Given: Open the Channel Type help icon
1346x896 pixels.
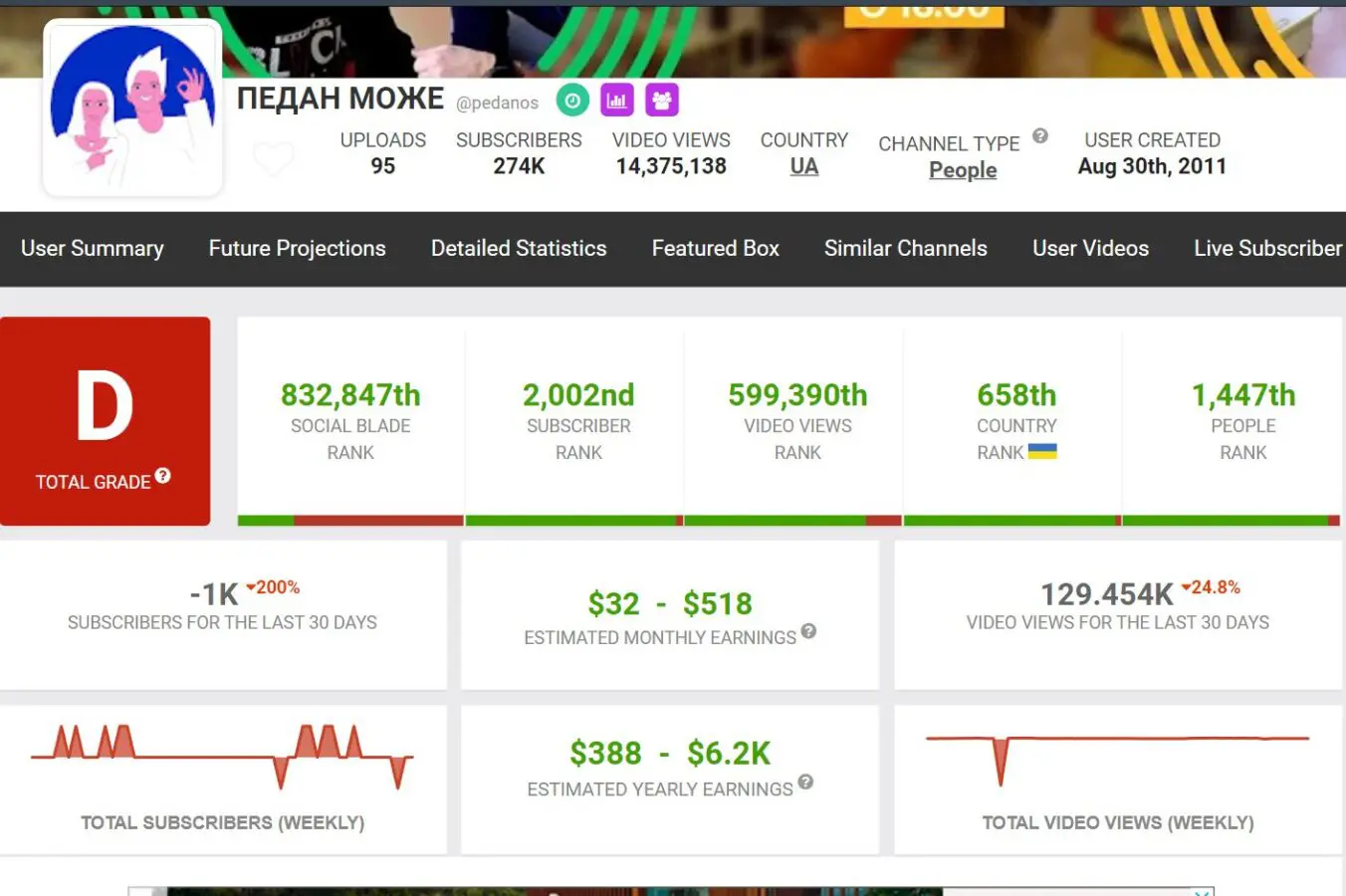Looking at the screenshot, I should tap(1040, 136).
